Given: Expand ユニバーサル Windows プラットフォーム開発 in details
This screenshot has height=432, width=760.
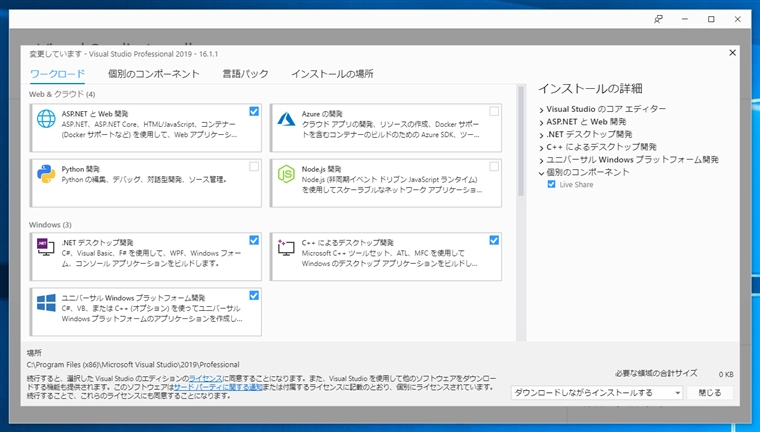Looking at the screenshot, I should click(x=541, y=160).
